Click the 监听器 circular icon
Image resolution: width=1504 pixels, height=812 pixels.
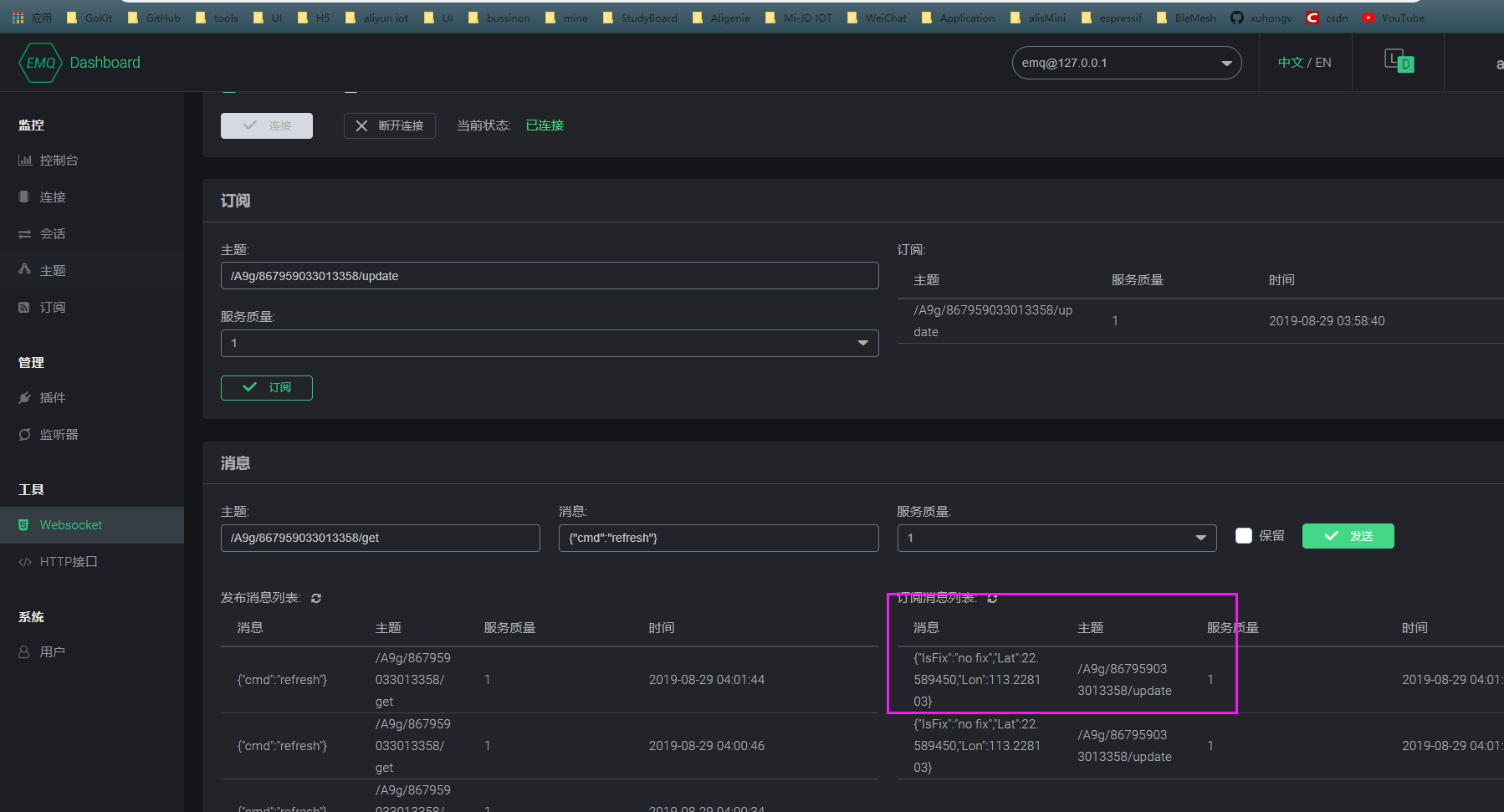[24, 435]
